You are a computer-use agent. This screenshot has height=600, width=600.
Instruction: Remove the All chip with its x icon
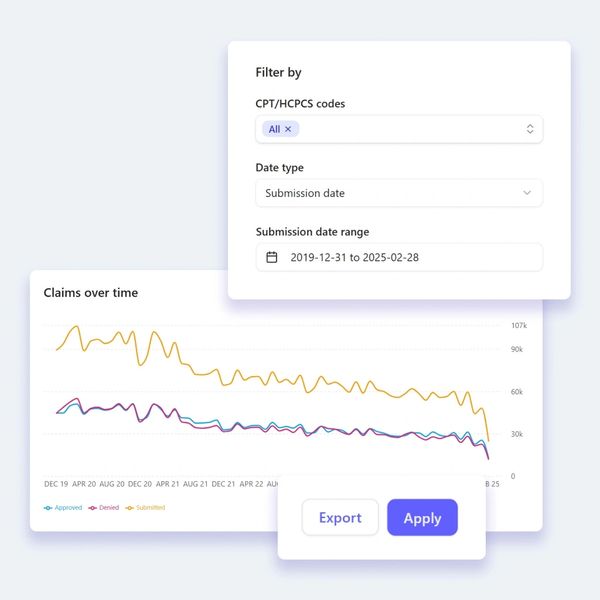288,129
